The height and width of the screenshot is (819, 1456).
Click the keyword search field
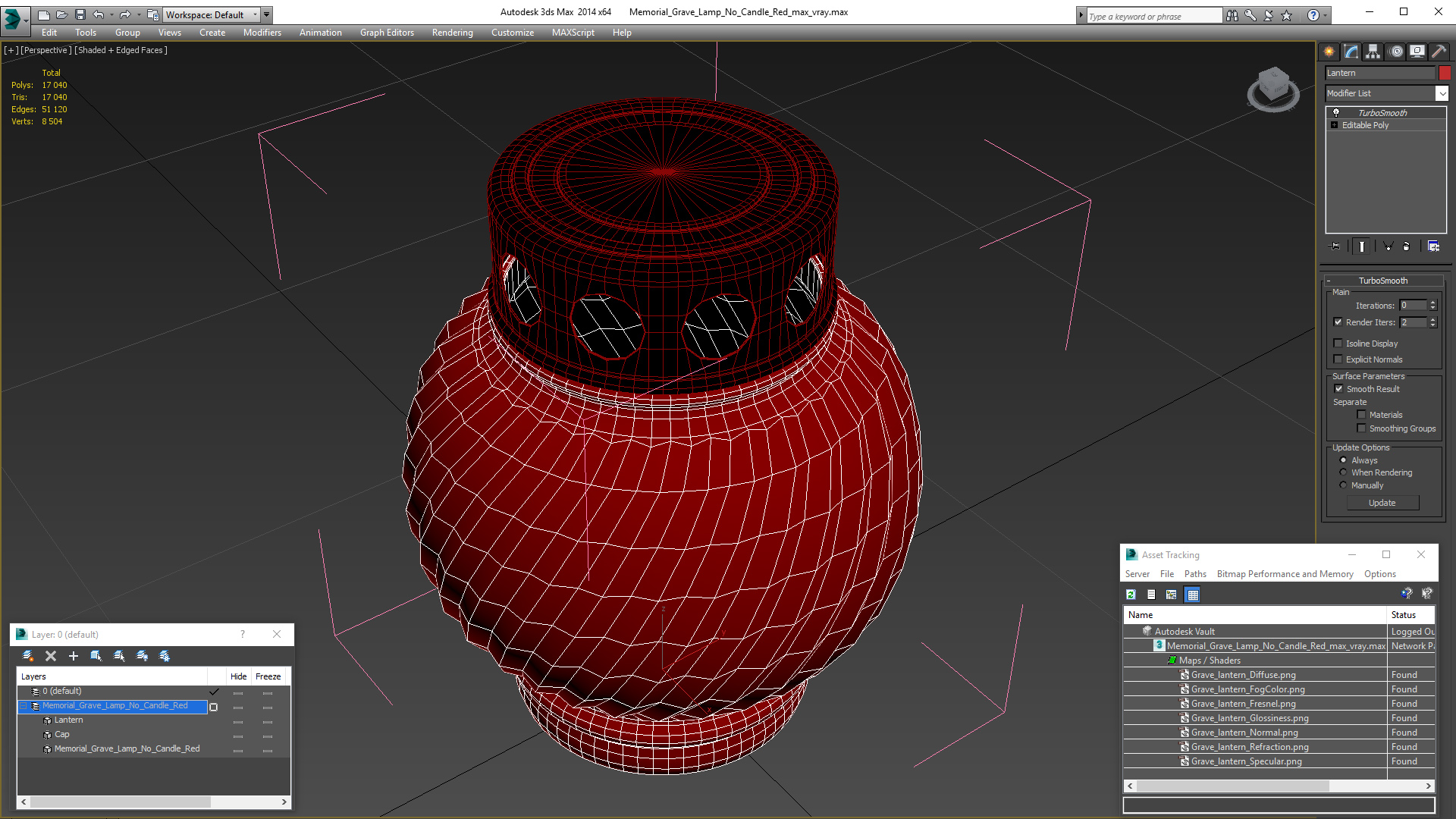(1153, 16)
